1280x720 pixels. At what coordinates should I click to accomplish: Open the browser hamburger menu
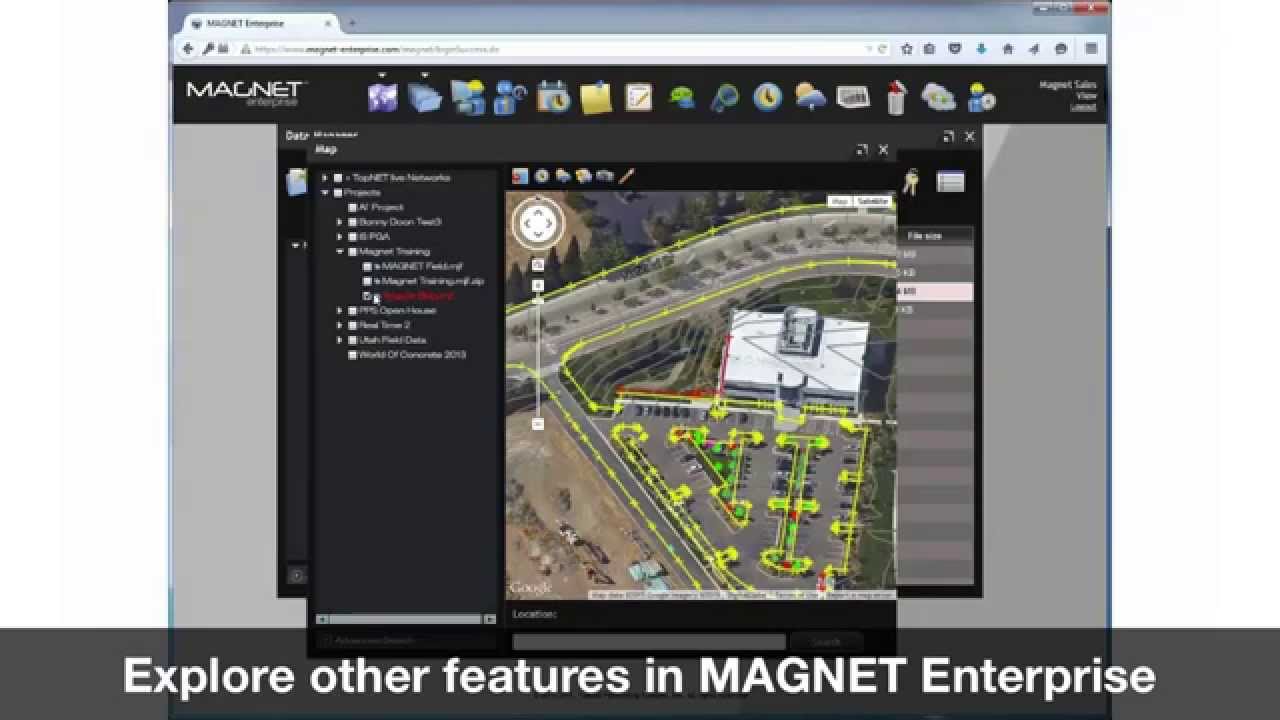pyautogui.click(x=1091, y=48)
